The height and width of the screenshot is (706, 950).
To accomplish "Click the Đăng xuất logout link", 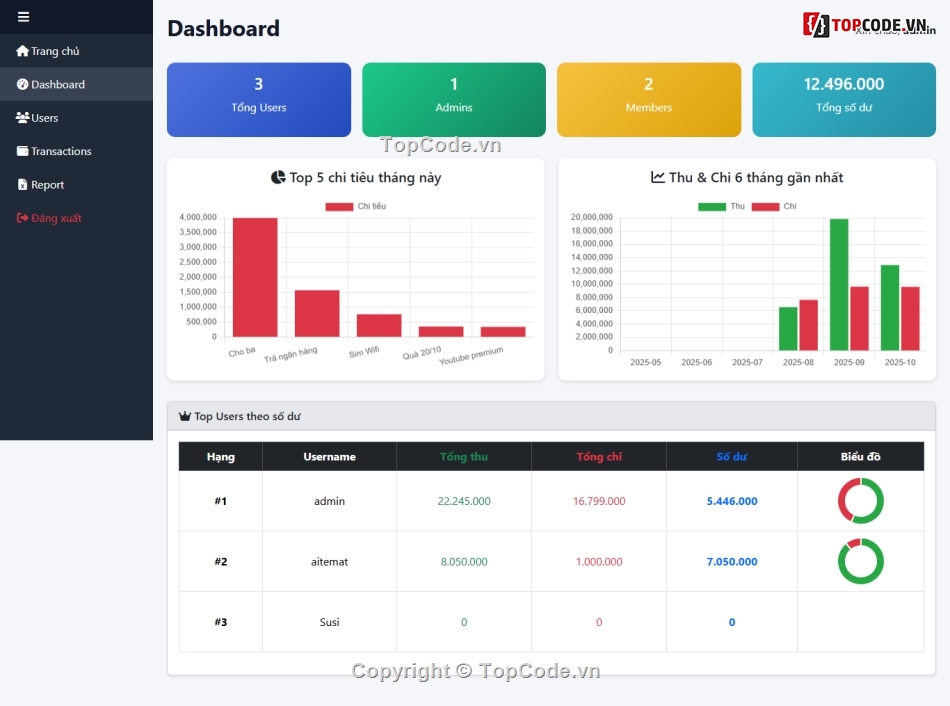I will 55,217.
